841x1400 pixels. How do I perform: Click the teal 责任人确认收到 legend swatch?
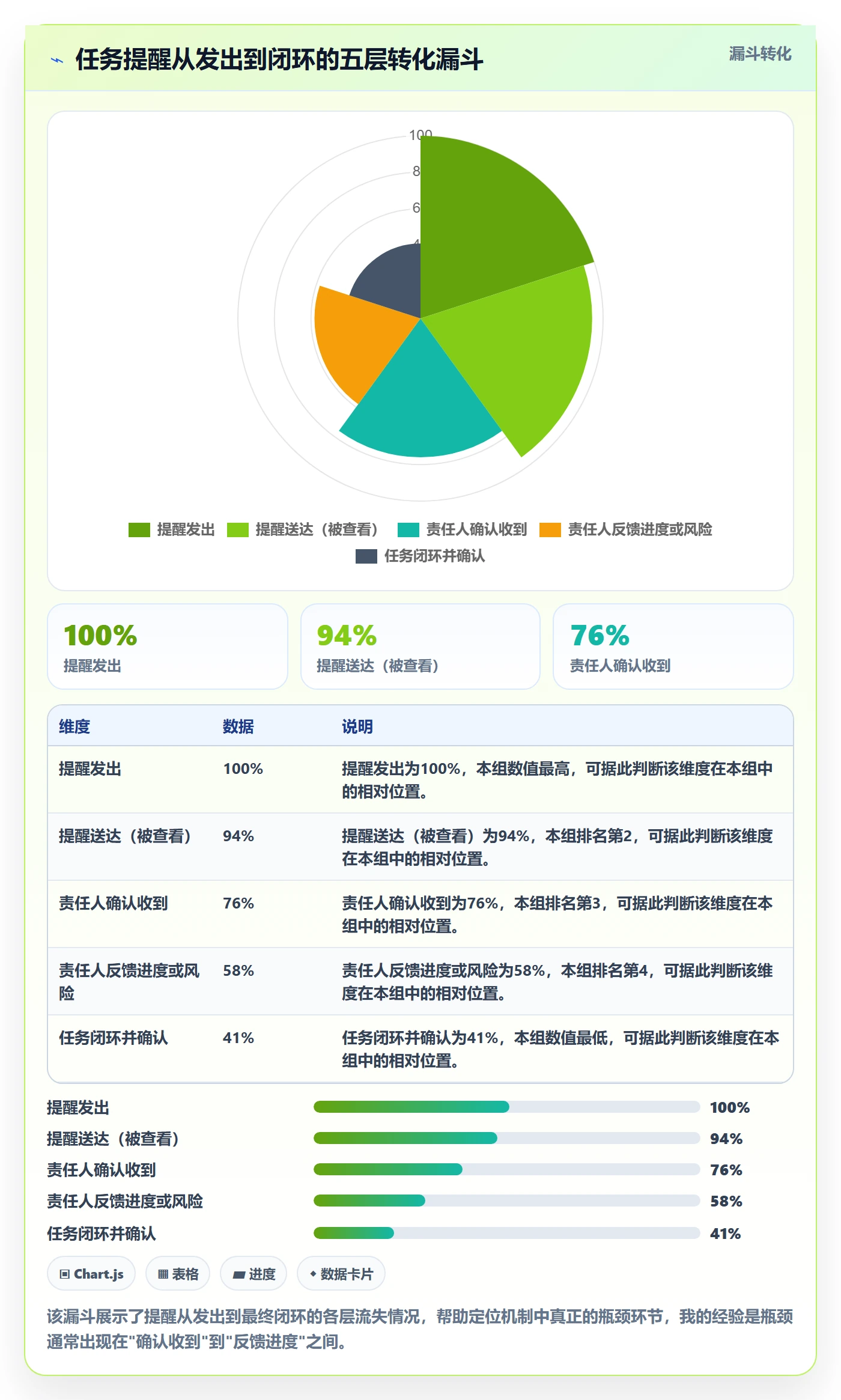(x=408, y=529)
